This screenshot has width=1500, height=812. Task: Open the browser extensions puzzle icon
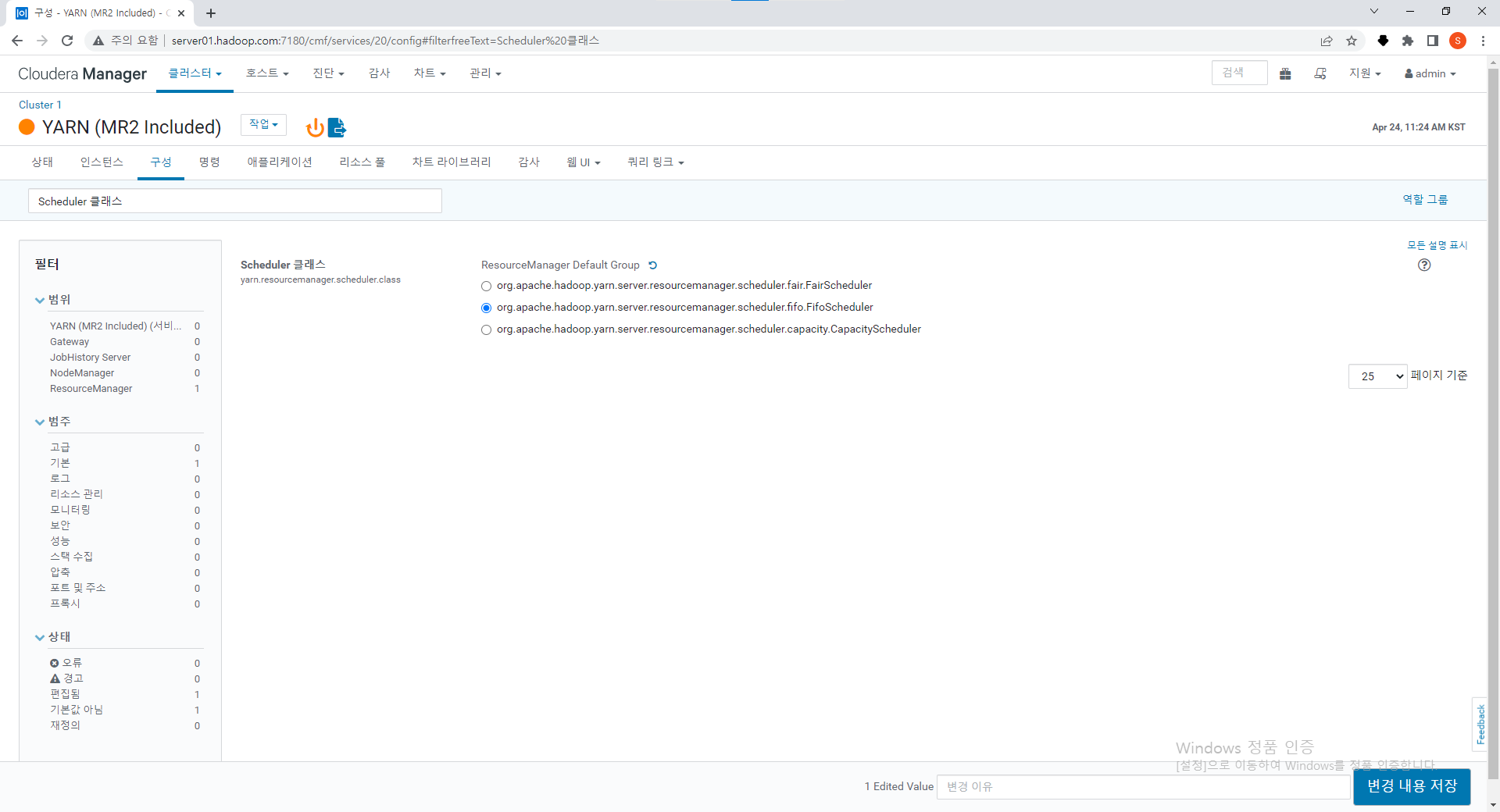[x=1408, y=41]
